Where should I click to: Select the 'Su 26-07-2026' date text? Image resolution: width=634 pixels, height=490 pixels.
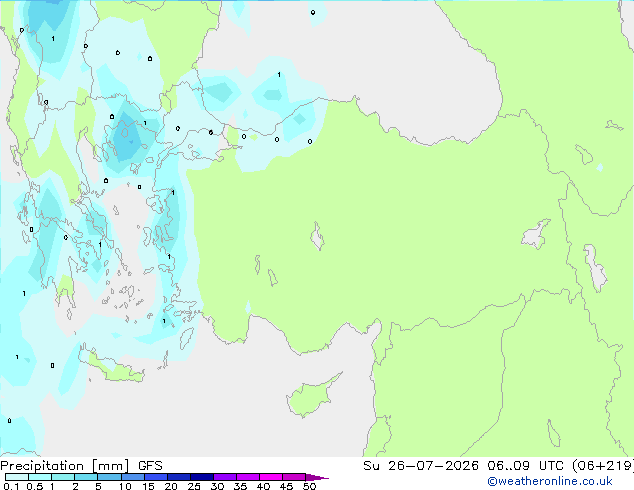421,466
